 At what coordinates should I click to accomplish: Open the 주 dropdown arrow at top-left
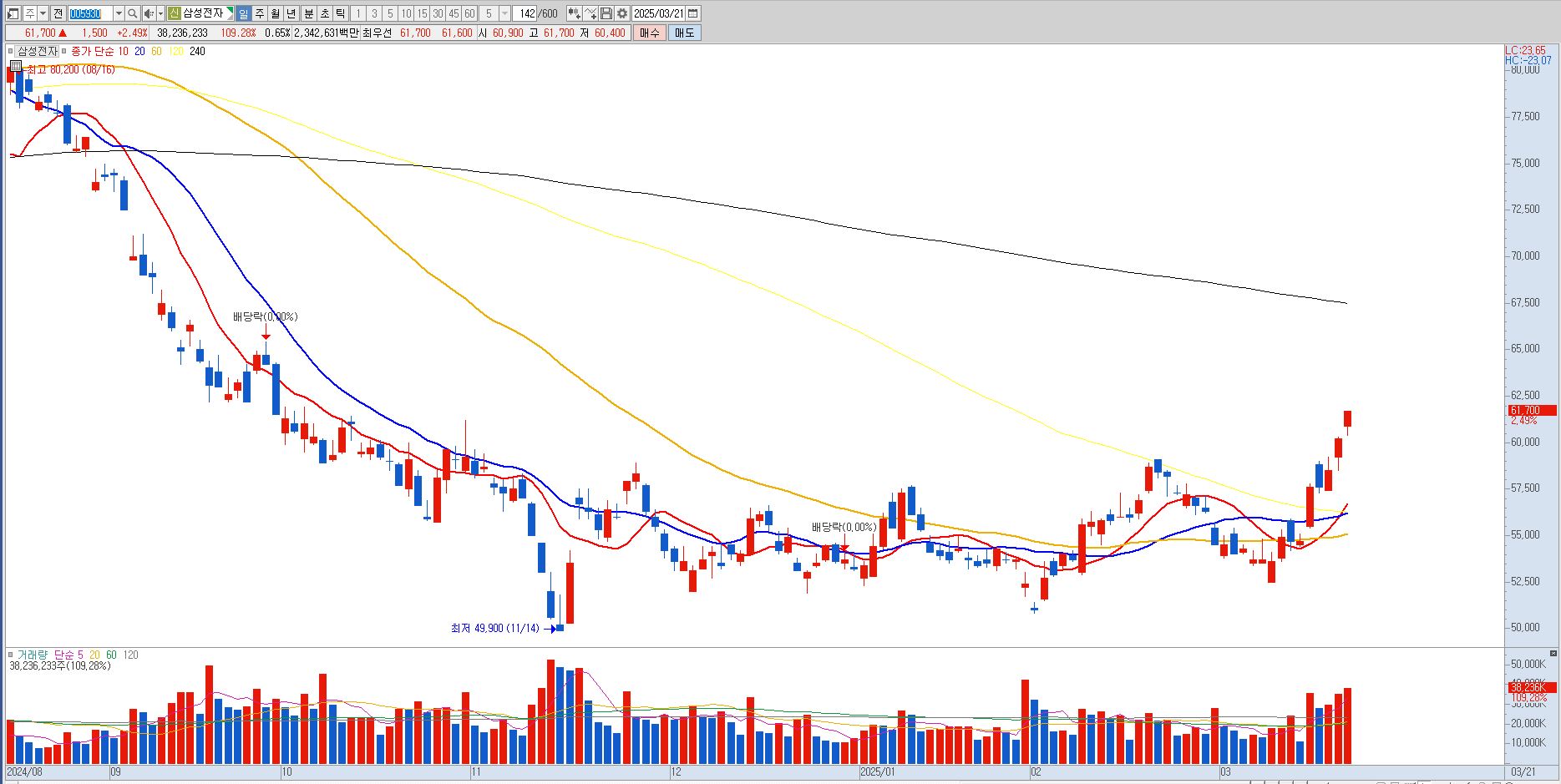click(43, 13)
